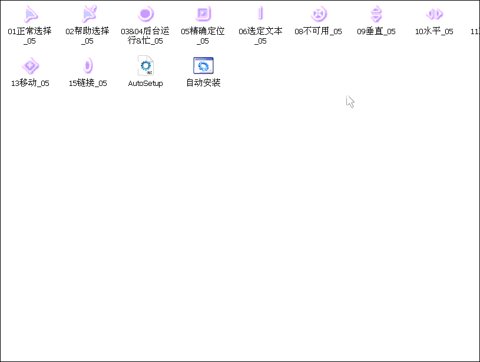Viewport: 480px width, 362px height.
Task: Select the 02帮助选择_05 cursor file icon
Action: (x=89, y=14)
